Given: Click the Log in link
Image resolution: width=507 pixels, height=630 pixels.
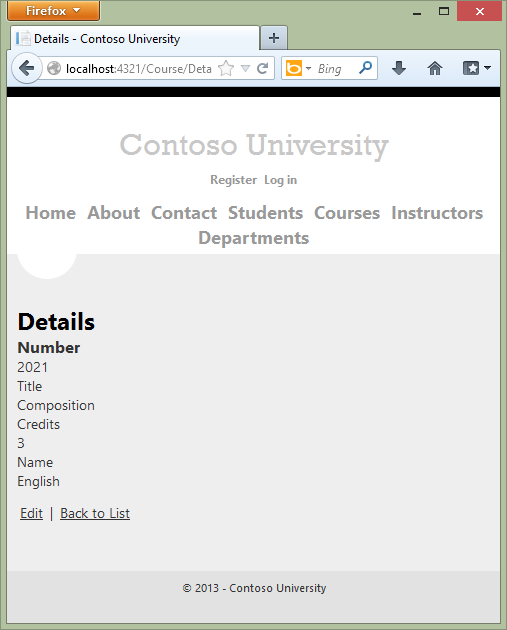Looking at the screenshot, I should pyautogui.click(x=280, y=180).
